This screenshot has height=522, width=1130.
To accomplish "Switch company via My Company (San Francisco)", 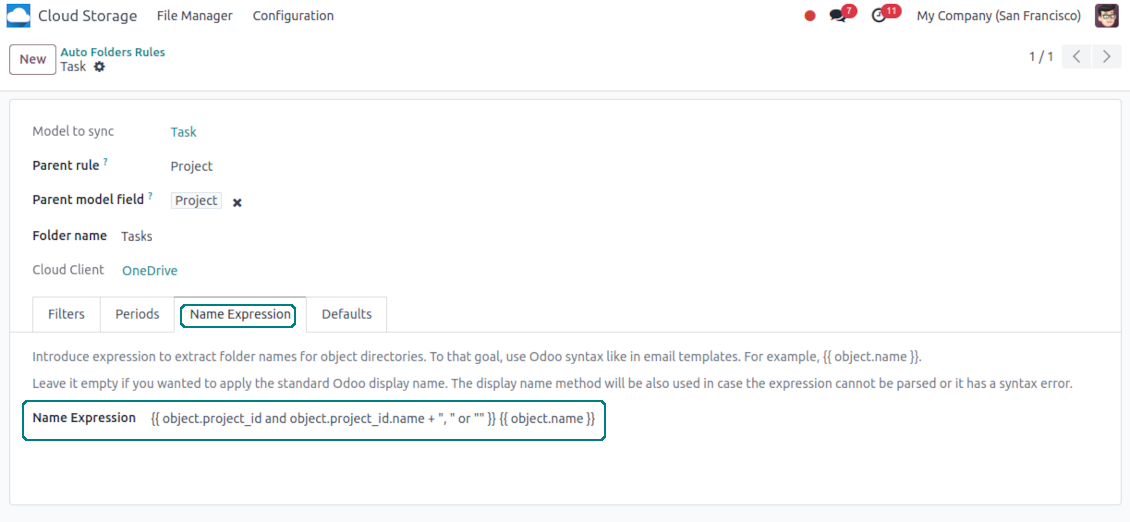I will [x=998, y=16].
